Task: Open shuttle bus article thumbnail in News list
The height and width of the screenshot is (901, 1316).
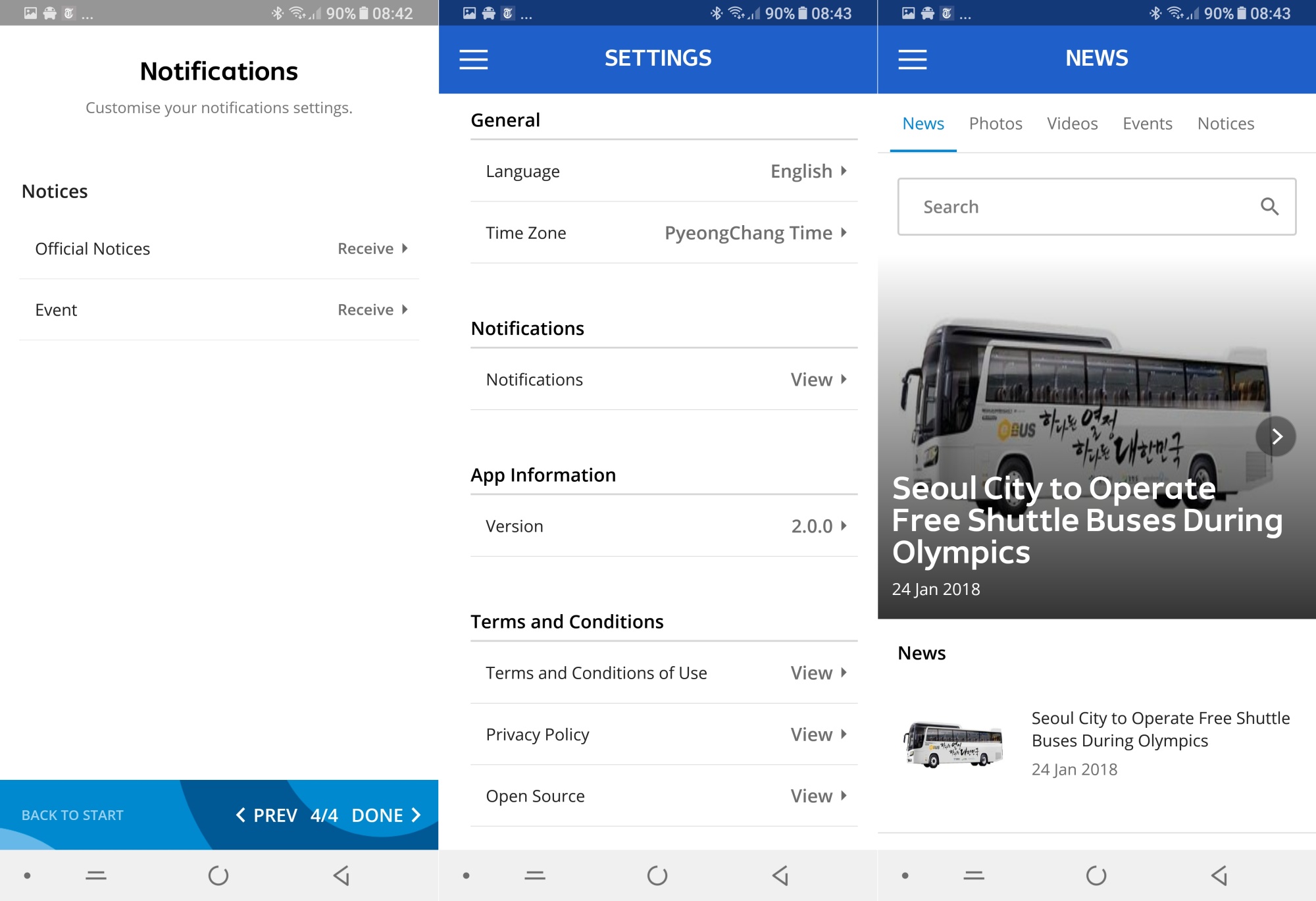Action: click(954, 745)
